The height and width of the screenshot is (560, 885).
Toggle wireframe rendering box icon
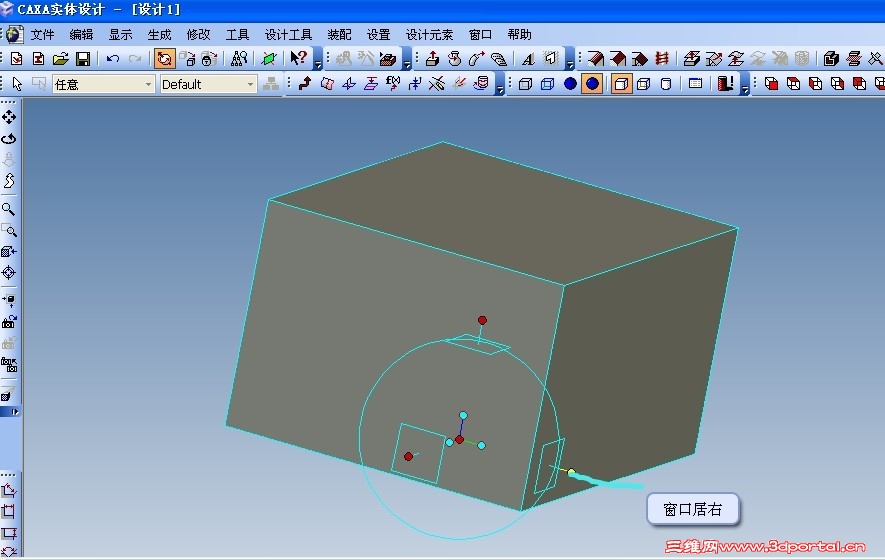point(525,84)
